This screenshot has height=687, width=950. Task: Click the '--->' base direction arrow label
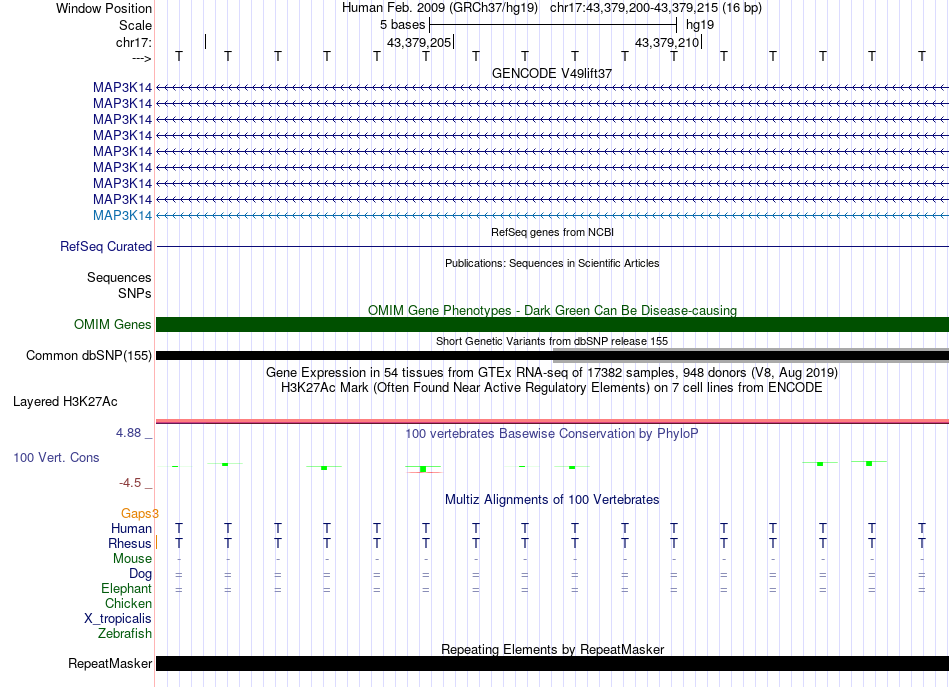[141, 58]
